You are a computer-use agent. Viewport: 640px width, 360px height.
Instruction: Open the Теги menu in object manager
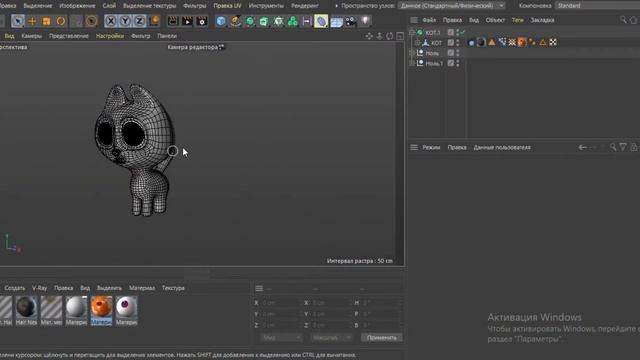point(518,20)
